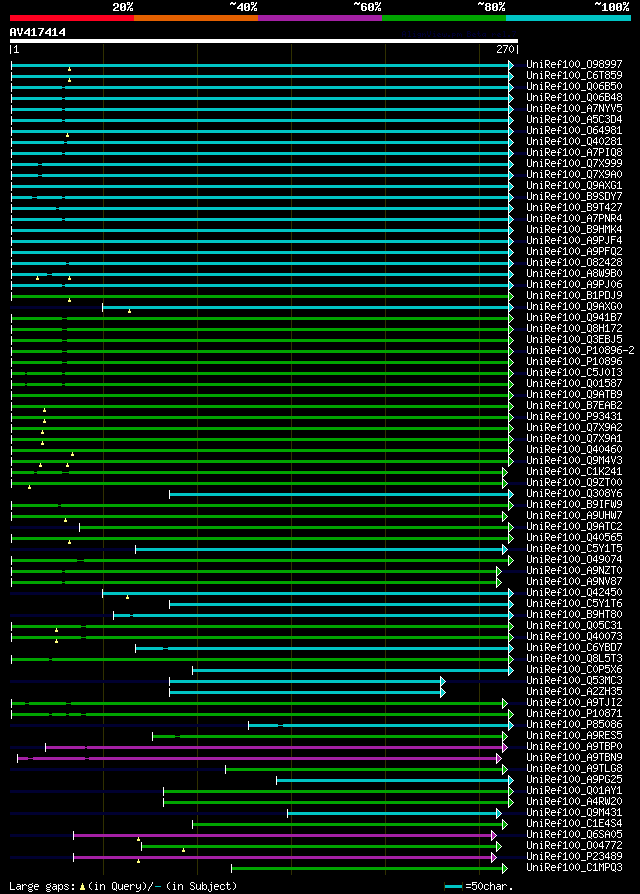Select hit UniRef100_Q308Y6
Screen dimensions: 640x894
click(574, 493)
